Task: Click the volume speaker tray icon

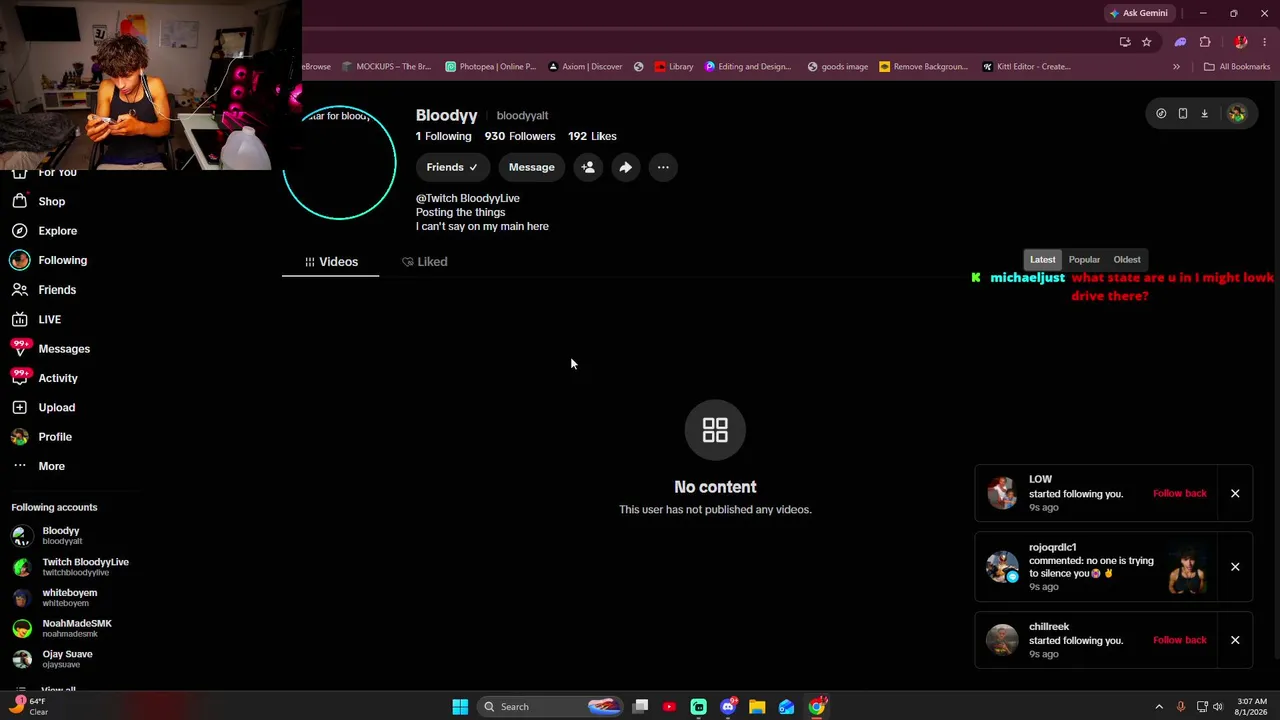Action: click(x=1219, y=707)
